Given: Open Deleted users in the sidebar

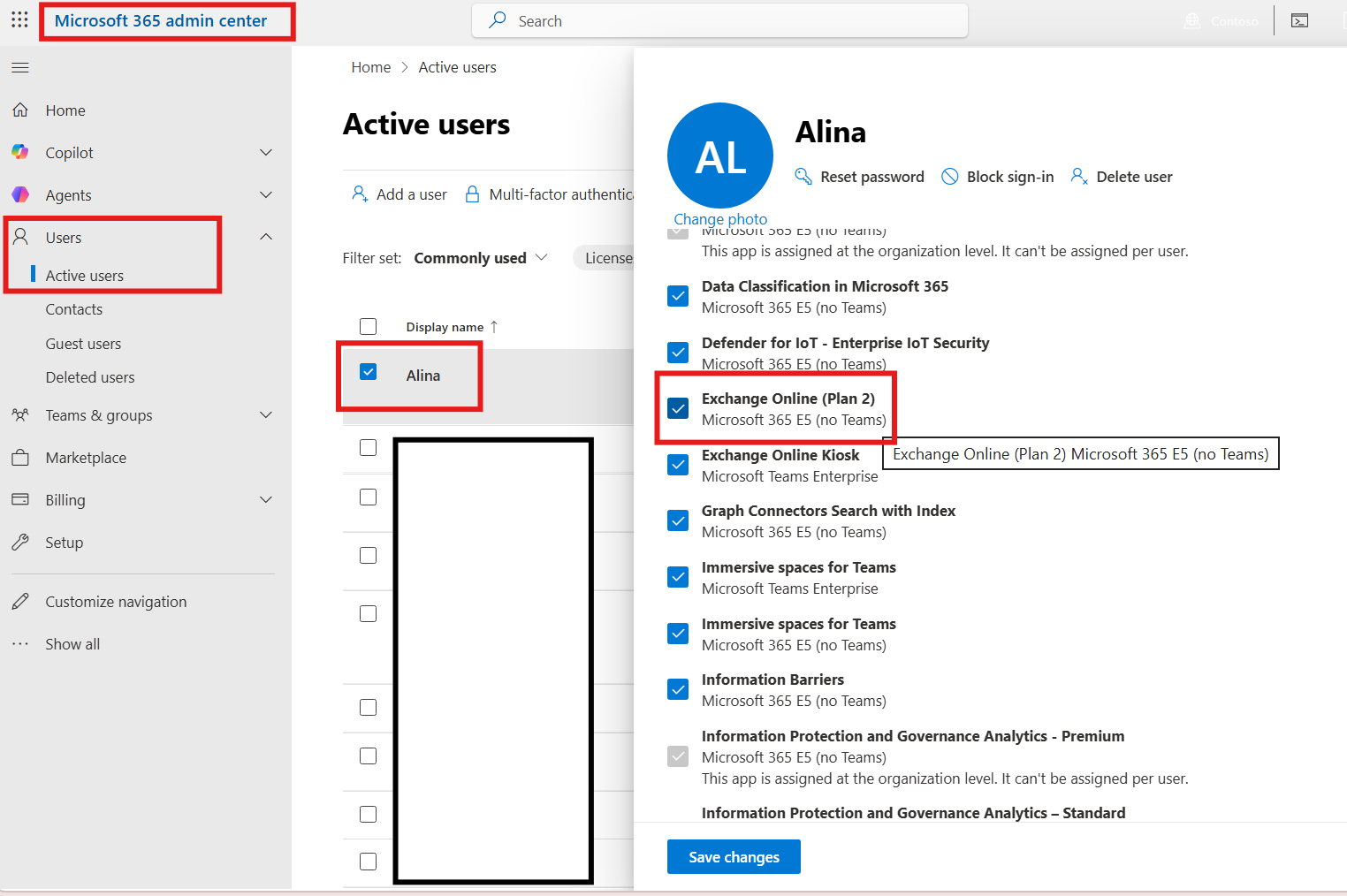Looking at the screenshot, I should coord(90,377).
